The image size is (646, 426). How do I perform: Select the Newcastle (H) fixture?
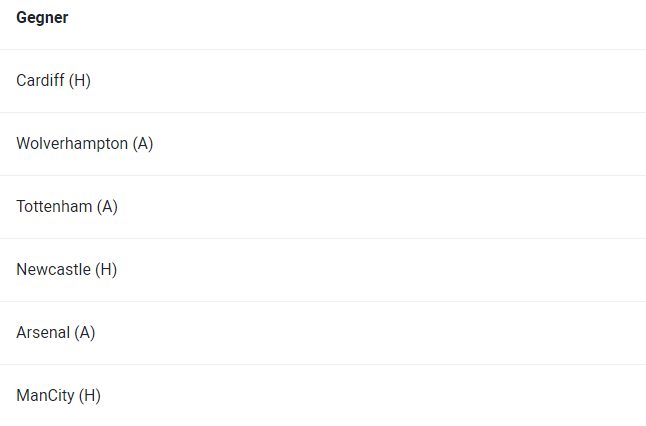pos(66,270)
